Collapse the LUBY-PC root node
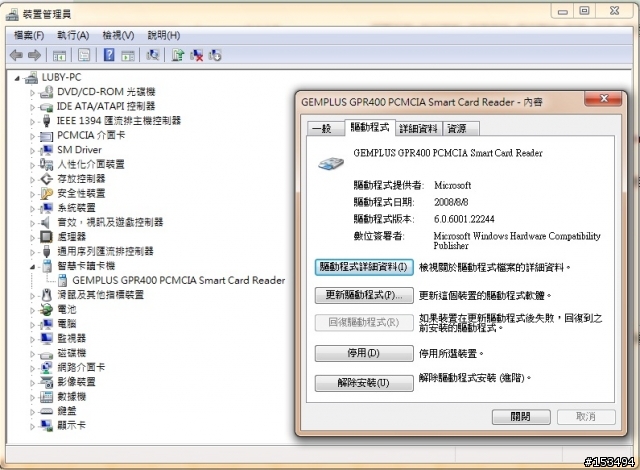Viewport: 640px width, 470px height. (x=17, y=78)
